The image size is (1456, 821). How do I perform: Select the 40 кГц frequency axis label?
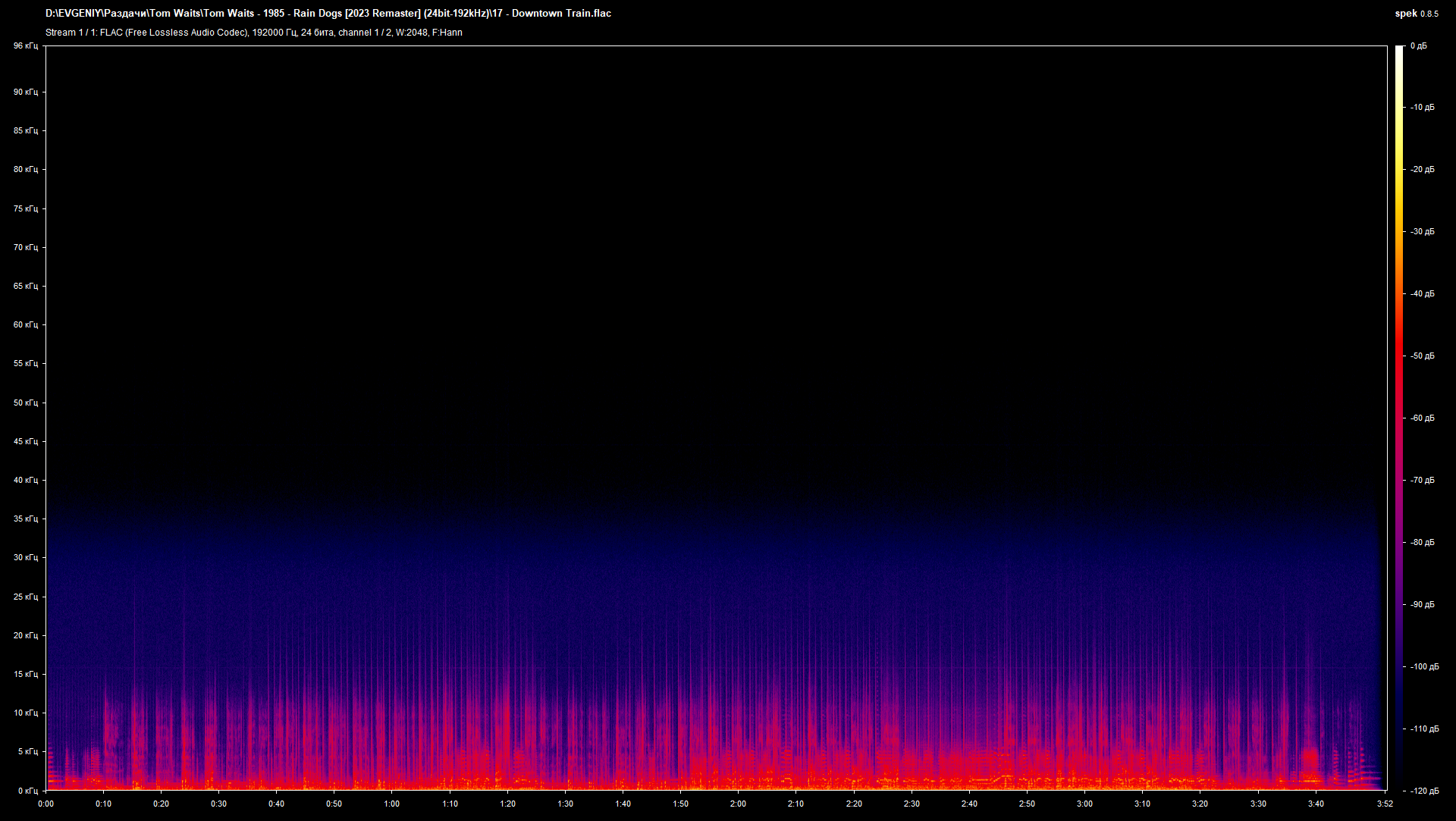point(26,480)
